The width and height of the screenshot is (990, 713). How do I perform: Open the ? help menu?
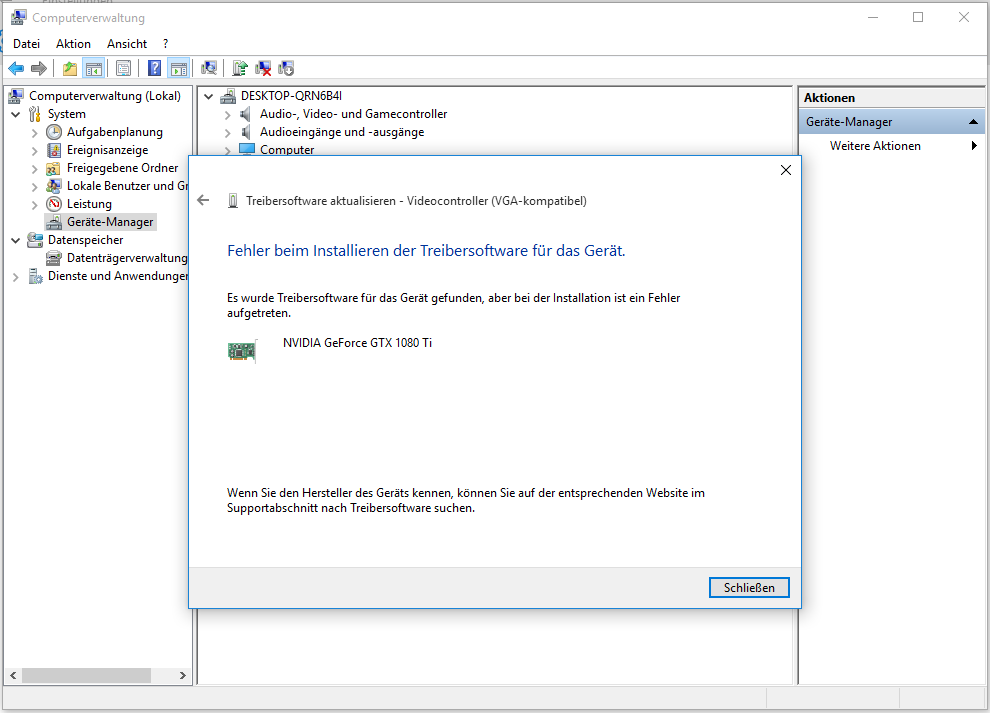[x=165, y=44]
